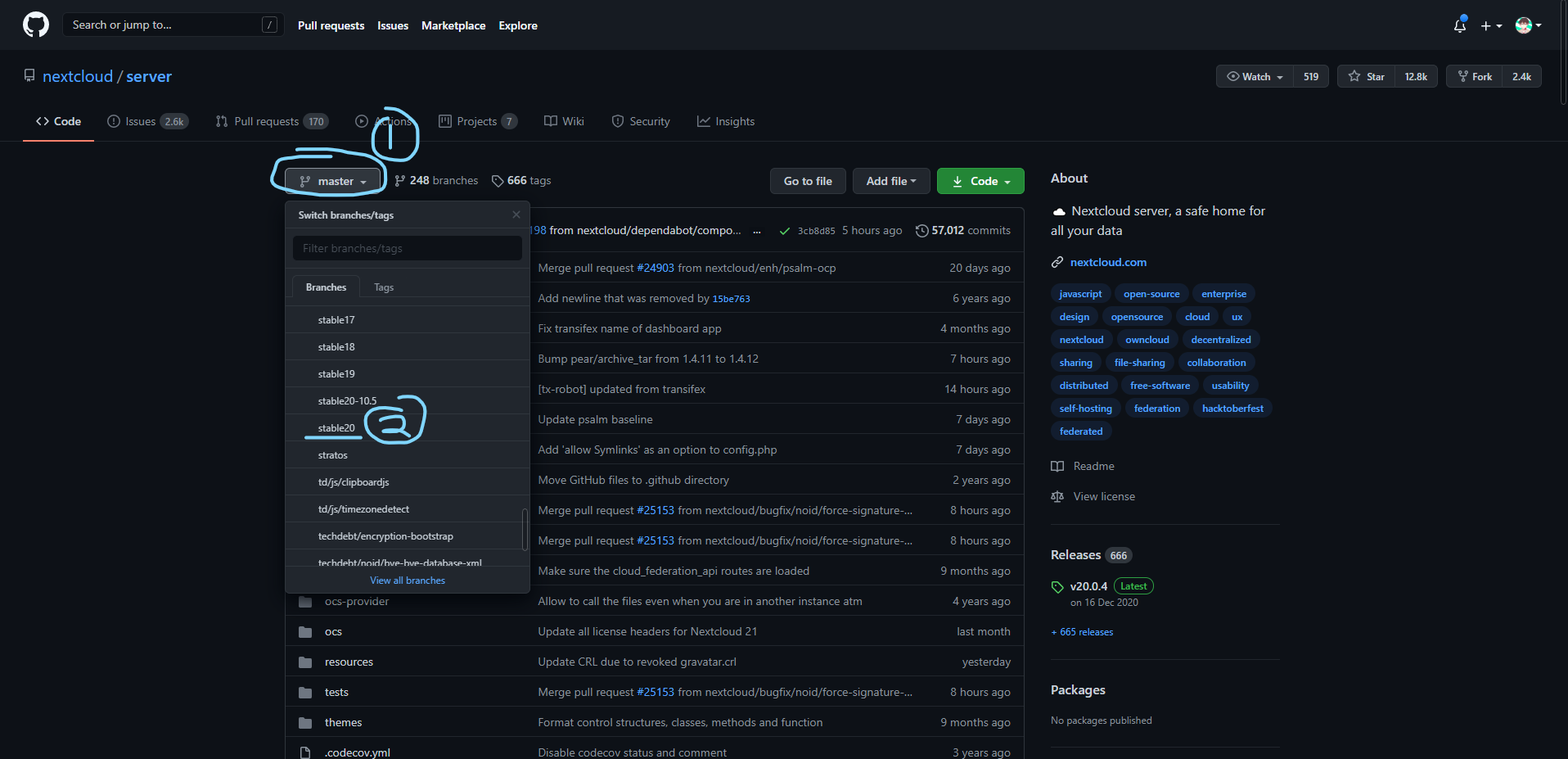The image size is (1568, 759).
Task: Click View all branches link
Action: click(x=408, y=581)
